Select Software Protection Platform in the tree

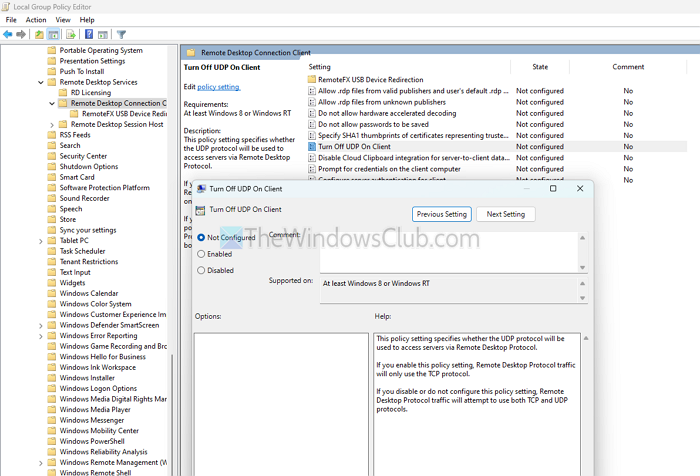click(104, 188)
